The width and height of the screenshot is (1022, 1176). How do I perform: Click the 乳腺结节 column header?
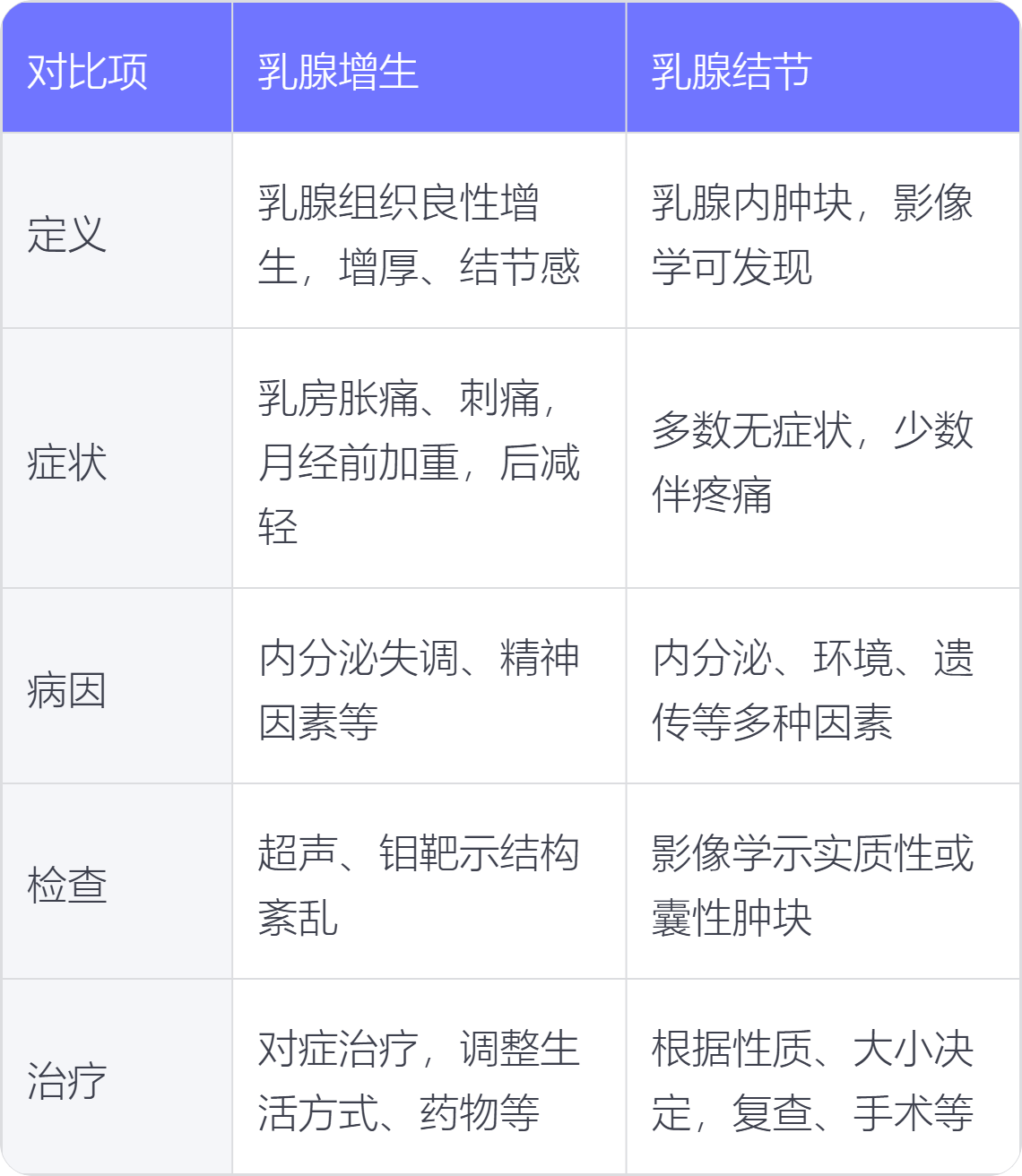click(x=732, y=72)
